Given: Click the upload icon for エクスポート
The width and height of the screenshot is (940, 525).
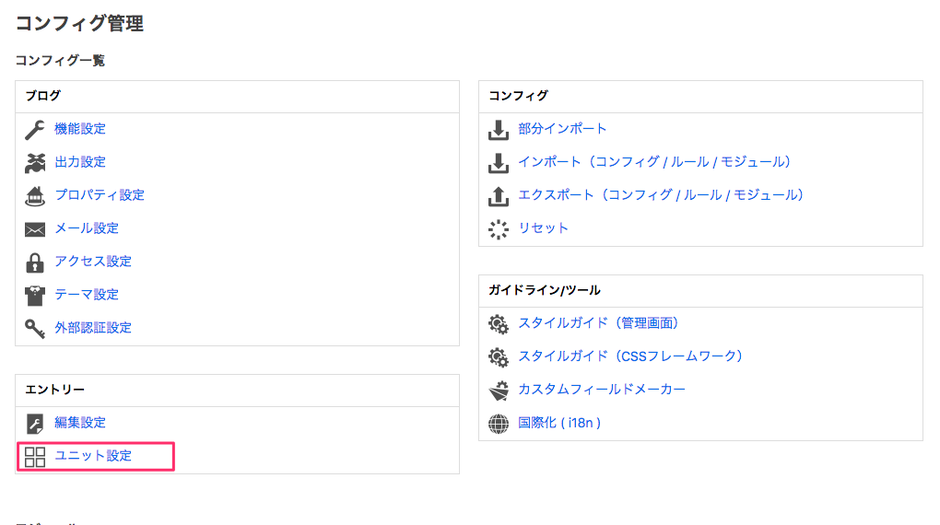Looking at the screenshot, I should (x=498, y=195).
